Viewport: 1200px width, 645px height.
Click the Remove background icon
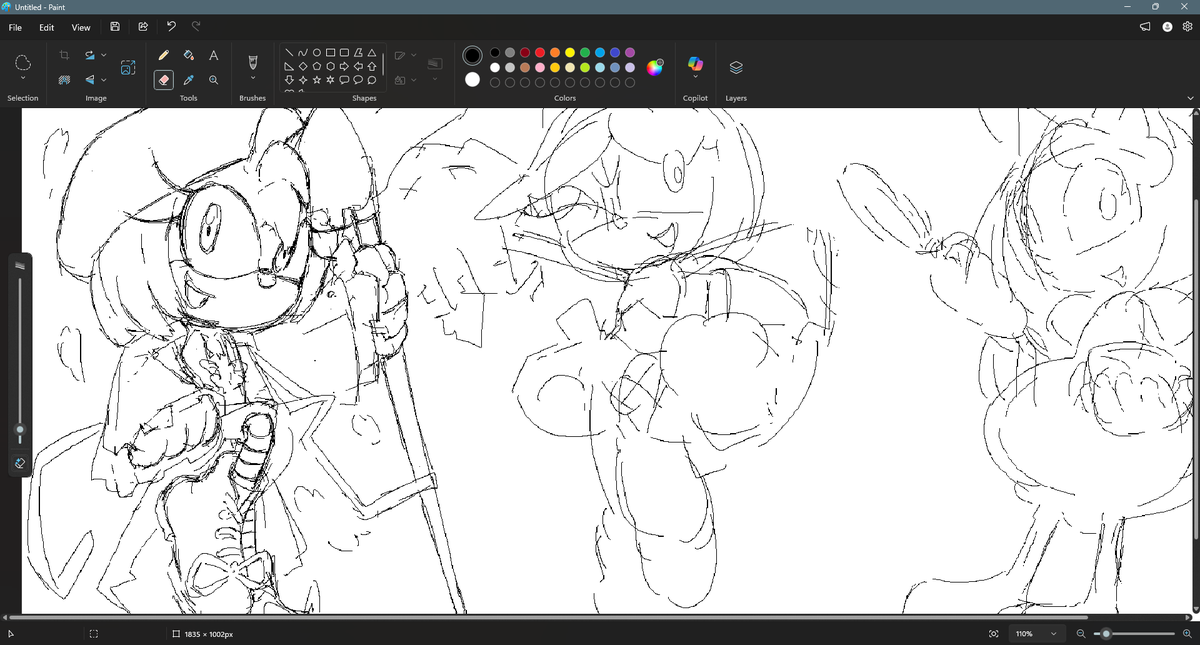(x=65, y=80)
